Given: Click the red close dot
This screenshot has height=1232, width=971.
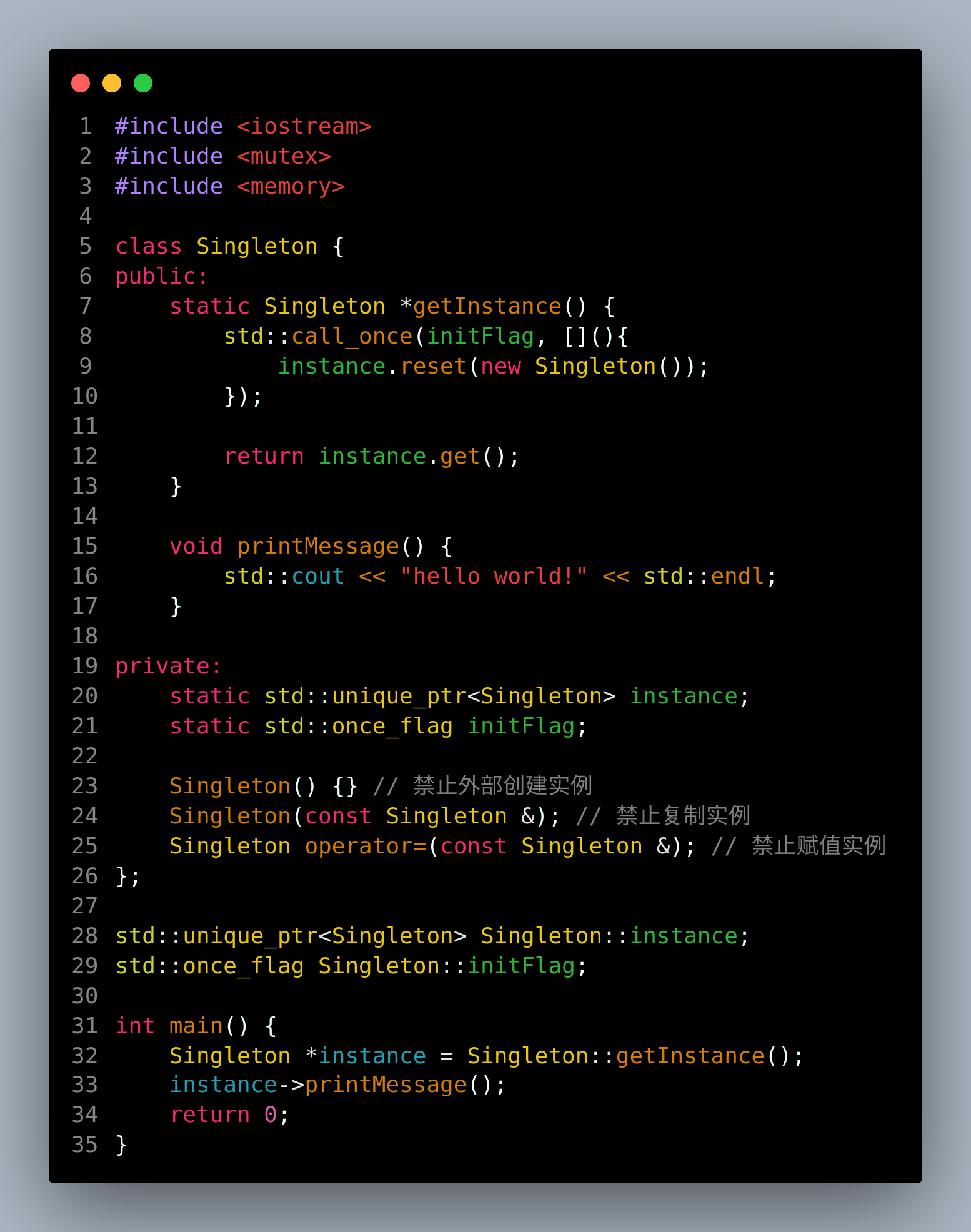Looking at the screenshot, I should pos(81,83).
